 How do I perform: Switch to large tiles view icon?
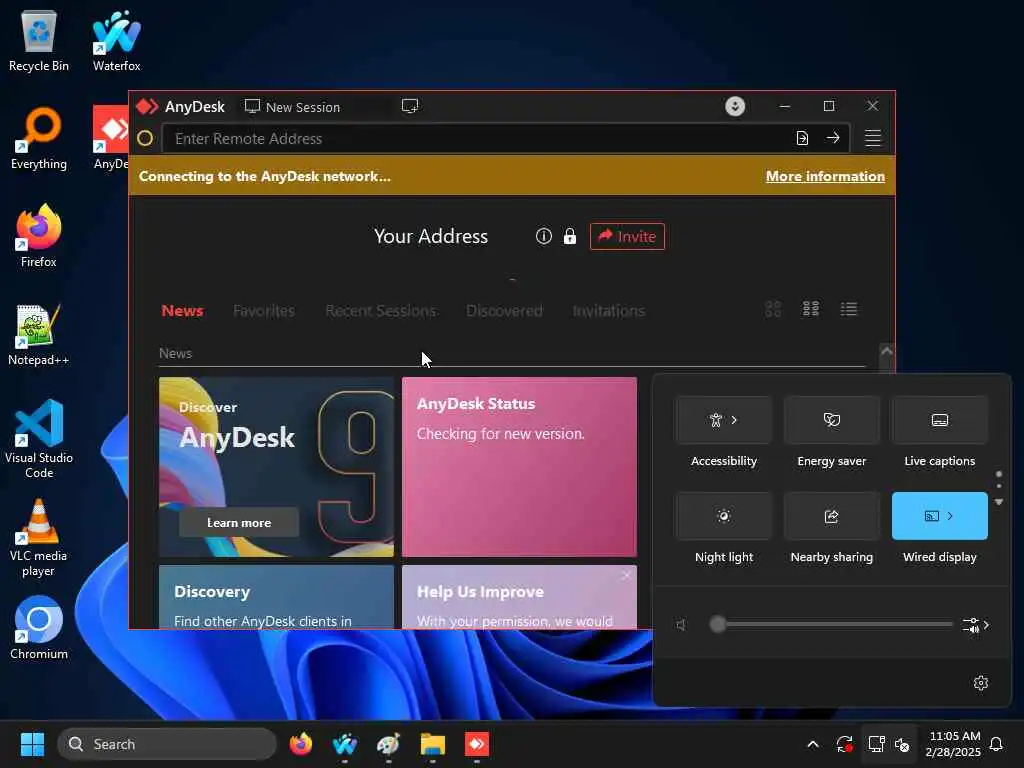[773, 309]
